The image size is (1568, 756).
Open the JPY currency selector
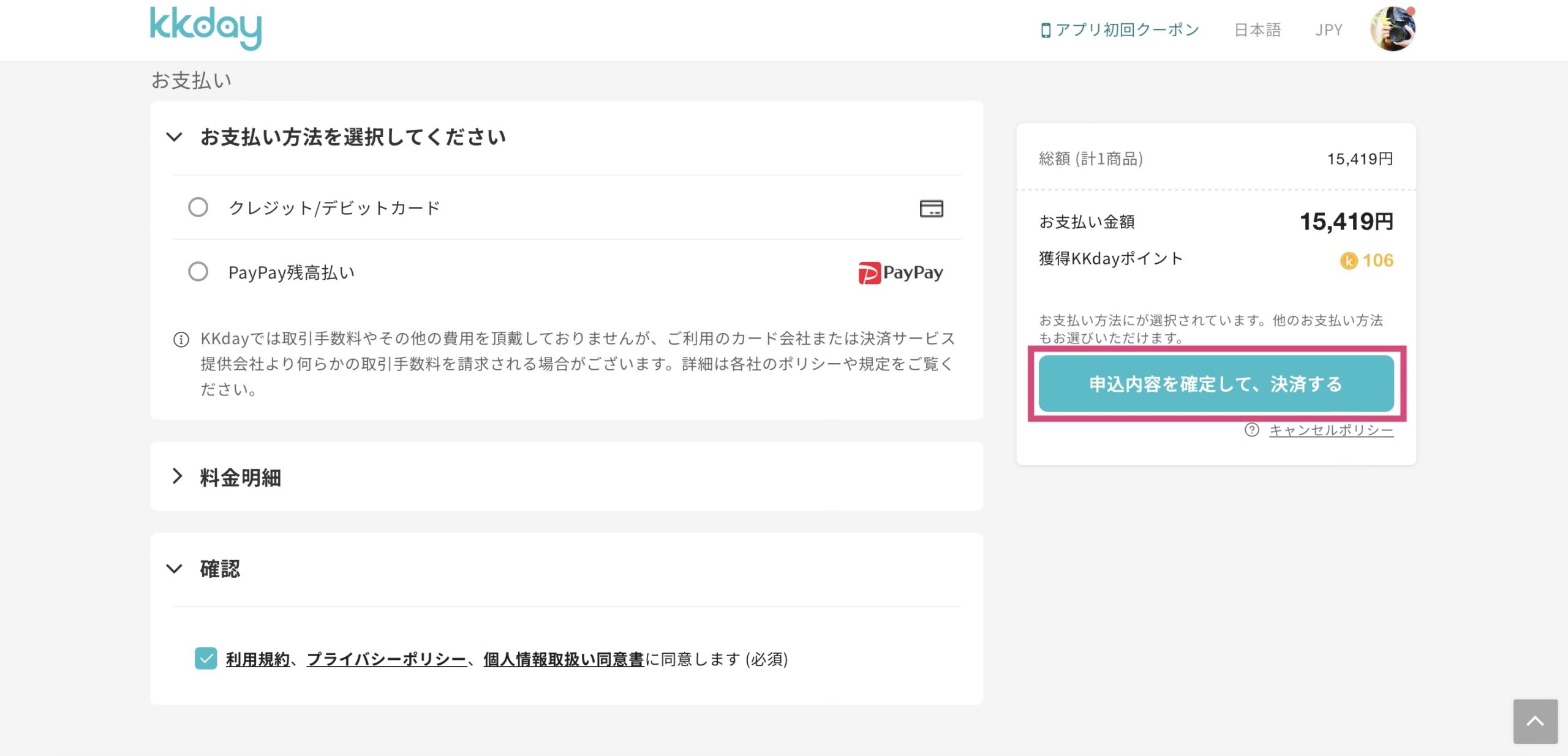[1329, 30]
